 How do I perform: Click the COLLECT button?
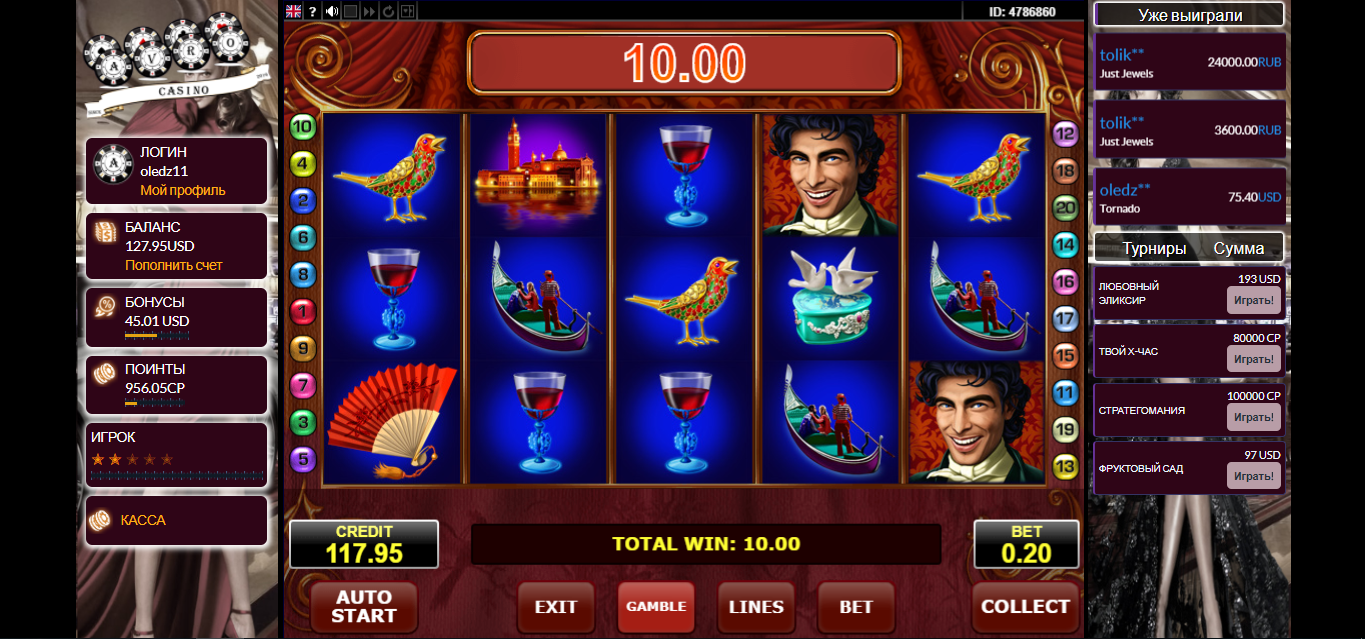(x=1025, y=606)
